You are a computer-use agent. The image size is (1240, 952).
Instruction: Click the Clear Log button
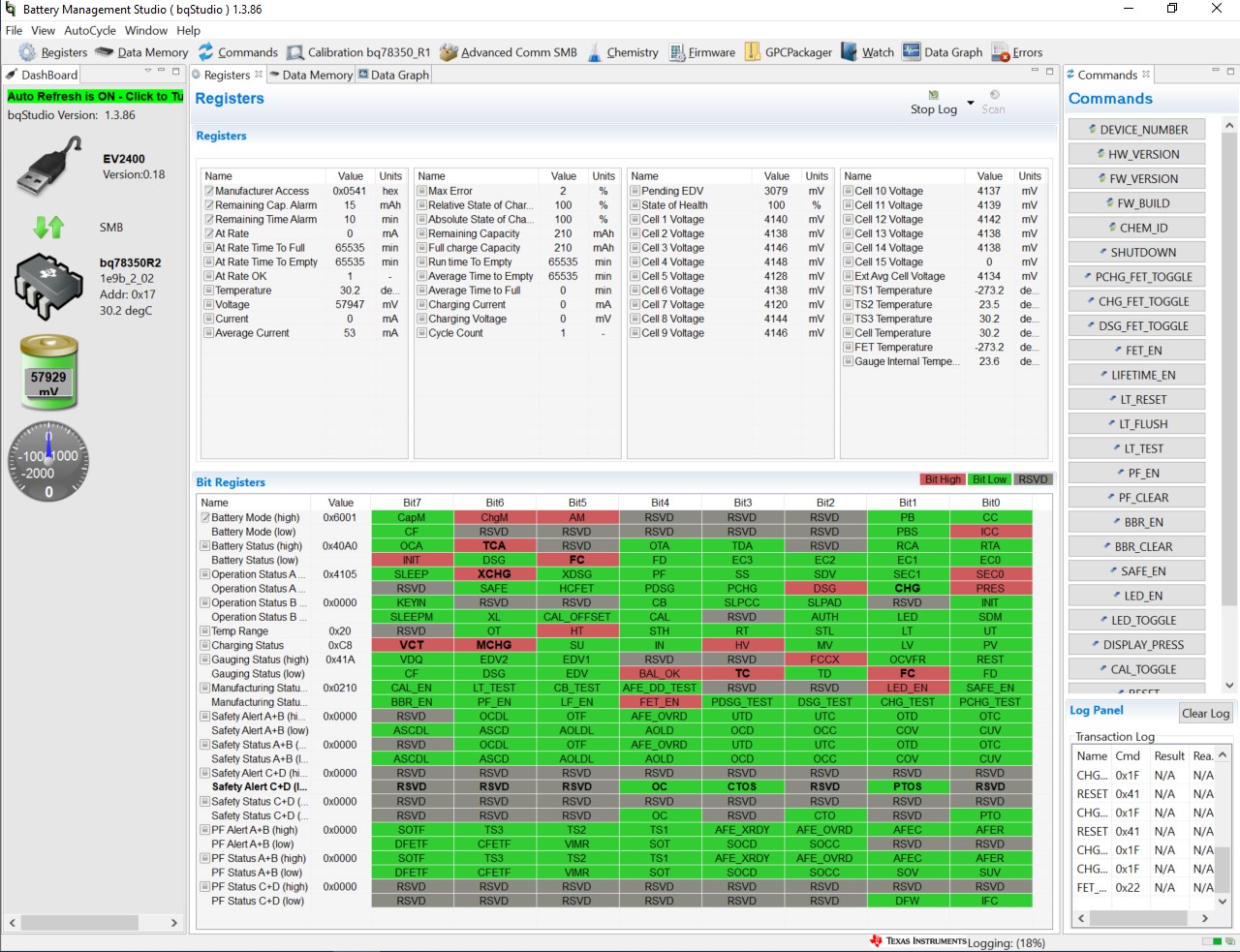click(1205, 713)
